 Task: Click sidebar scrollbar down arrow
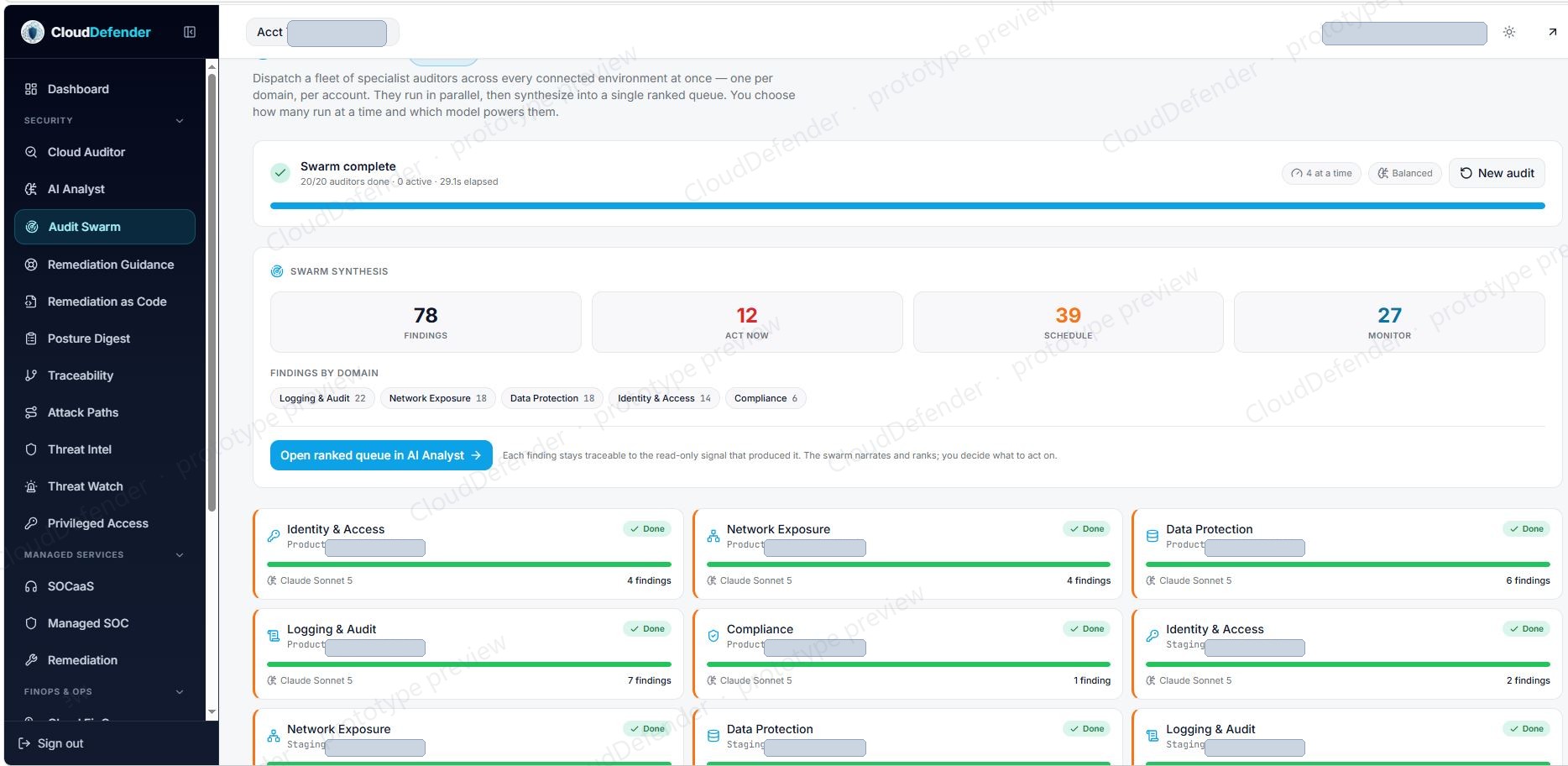point(212,712)
